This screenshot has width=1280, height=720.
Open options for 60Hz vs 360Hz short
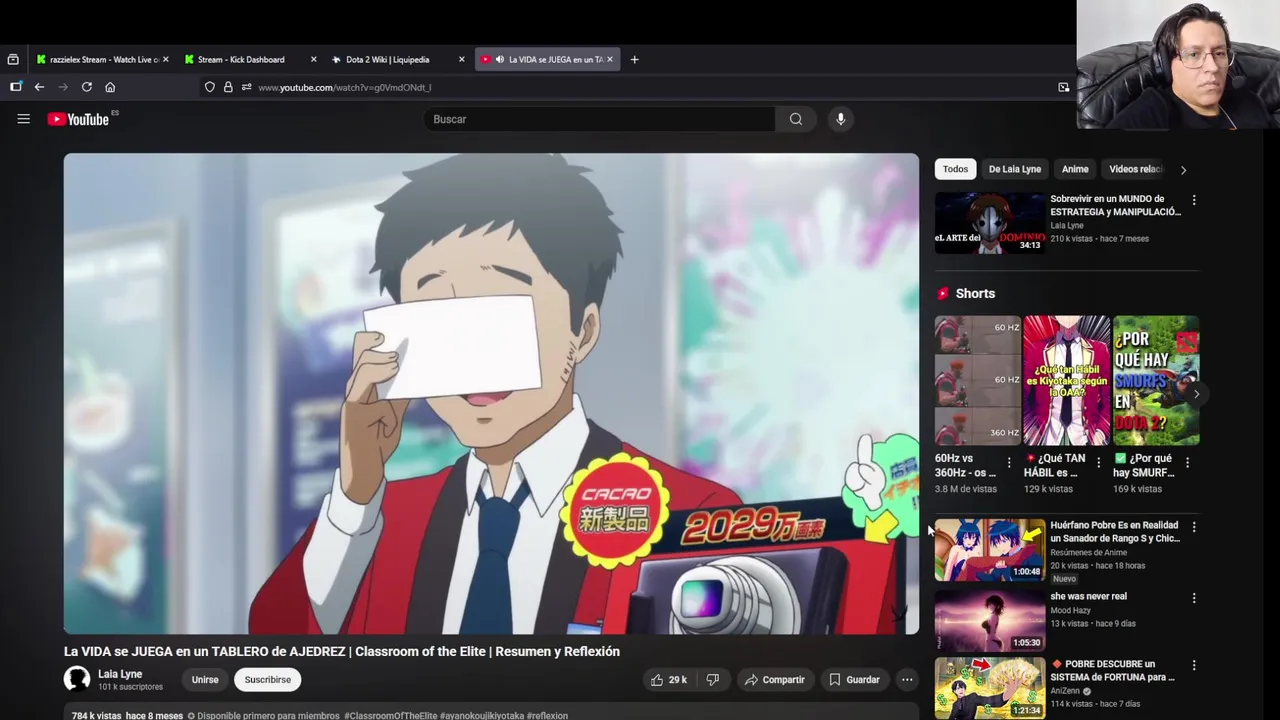coord(1008,462)
